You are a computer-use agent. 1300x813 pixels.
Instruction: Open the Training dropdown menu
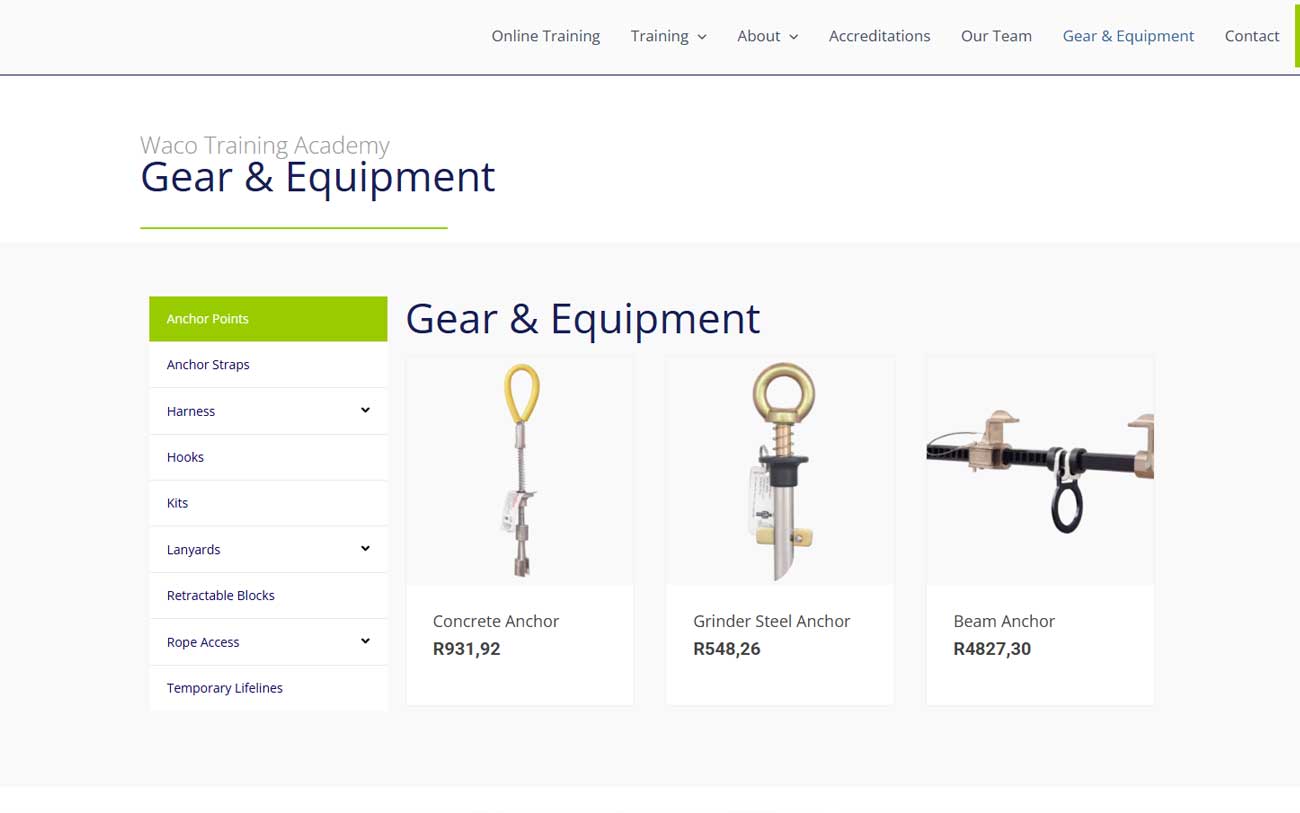pyautogui.click(x=668, y=36)
